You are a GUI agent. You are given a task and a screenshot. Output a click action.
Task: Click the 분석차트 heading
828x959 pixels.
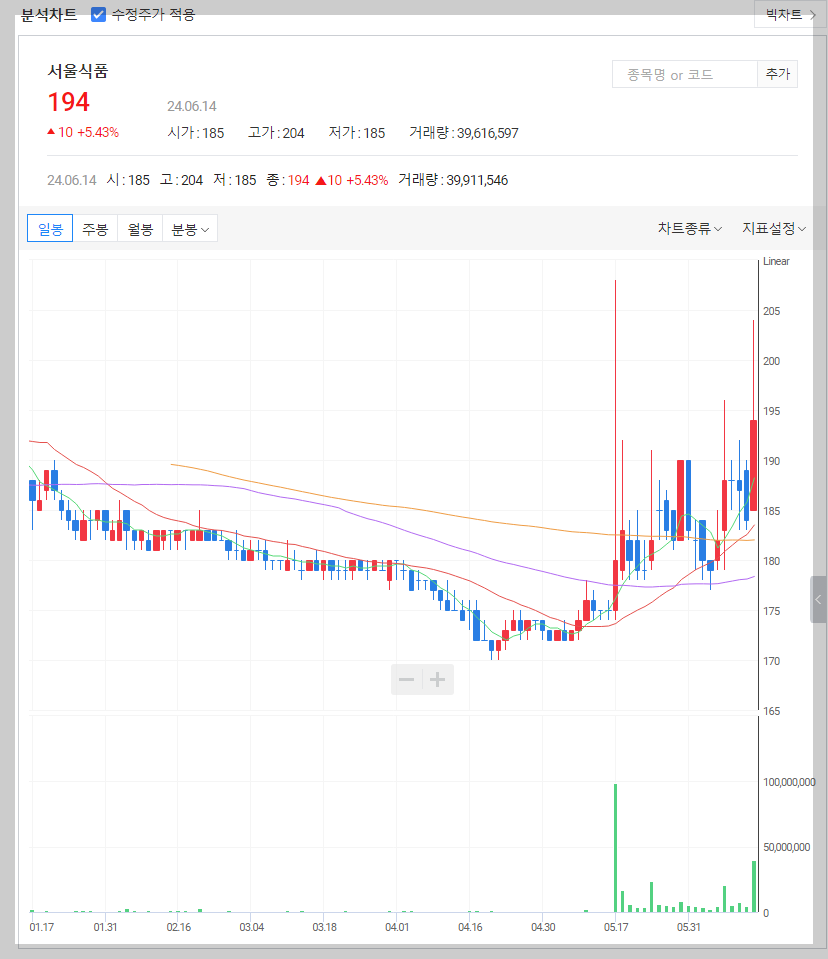pyautogui.click(x=49, y=14)
